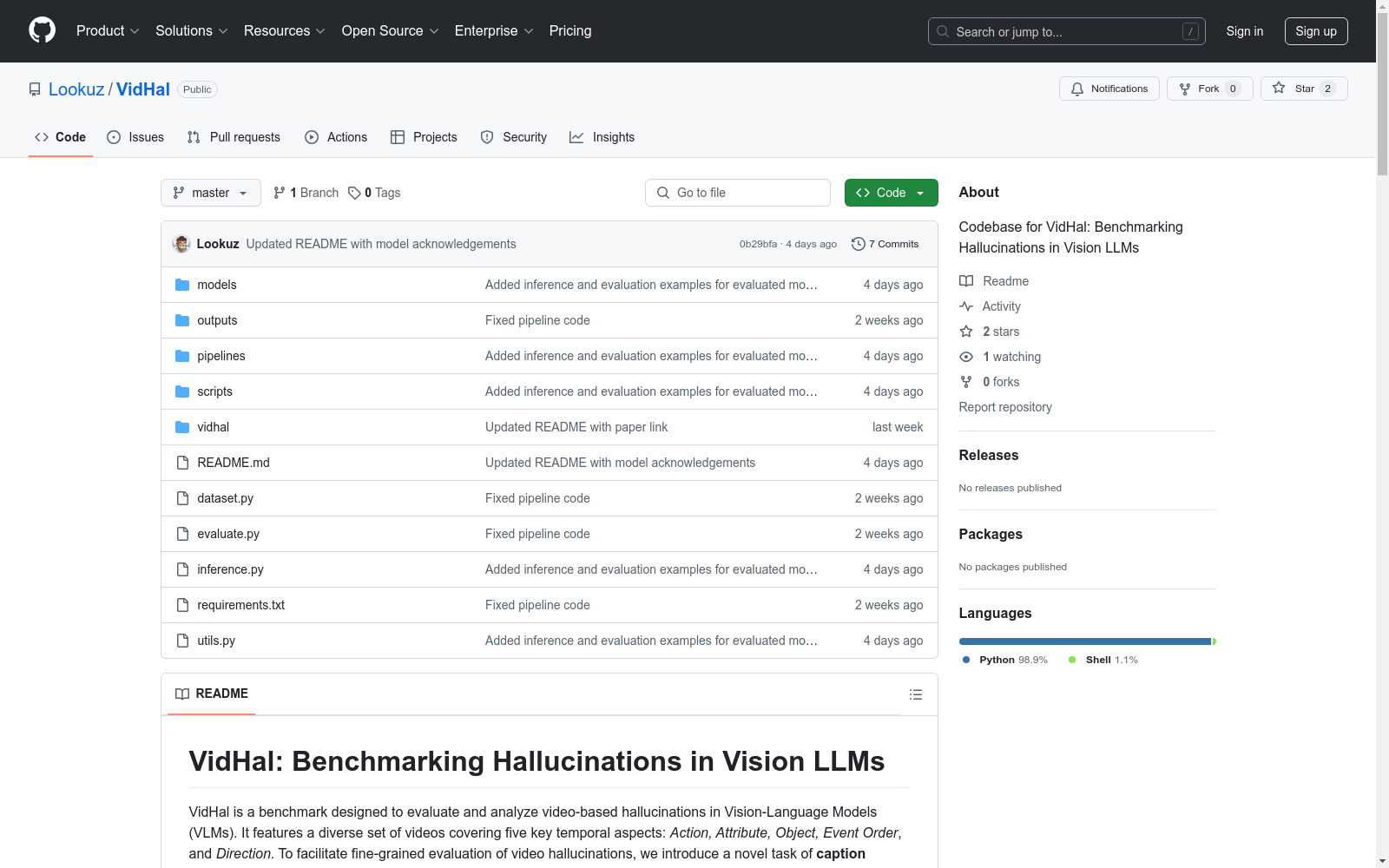This screenshot has width=1389, height=868.
Task: View the 0 Tags link
Action: coord(374,193)
